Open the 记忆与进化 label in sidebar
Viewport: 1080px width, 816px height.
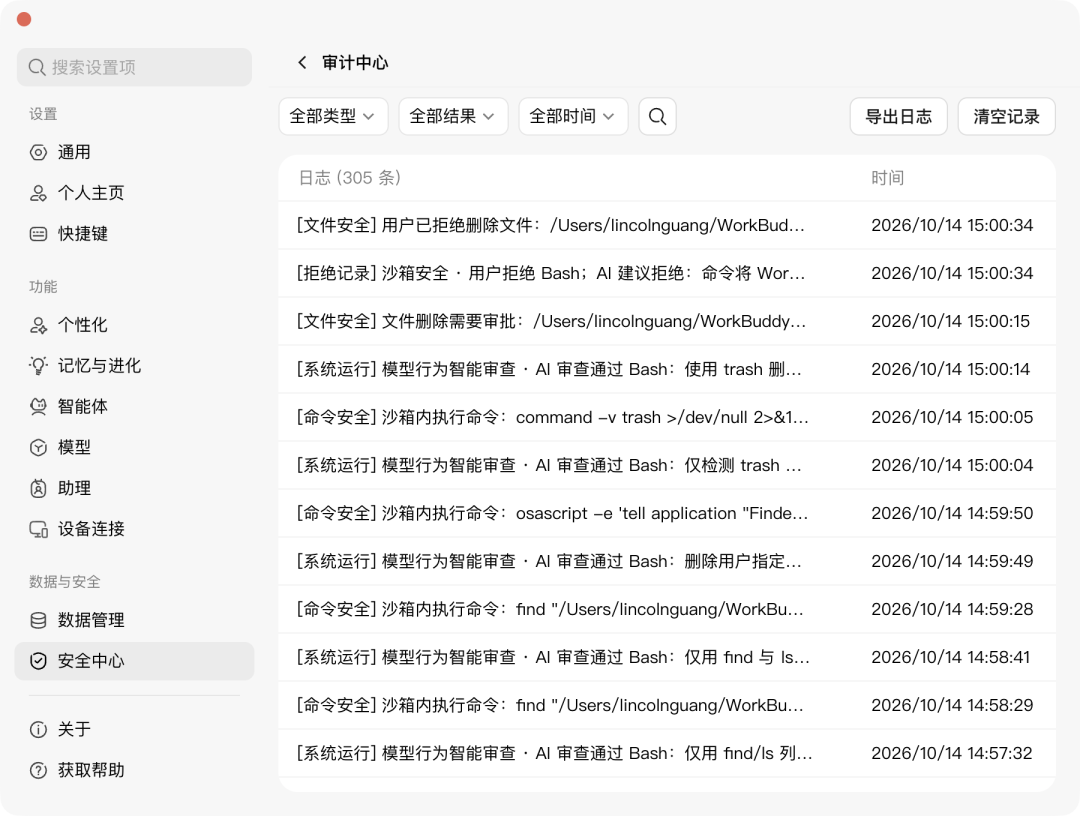tap(99, 366)
